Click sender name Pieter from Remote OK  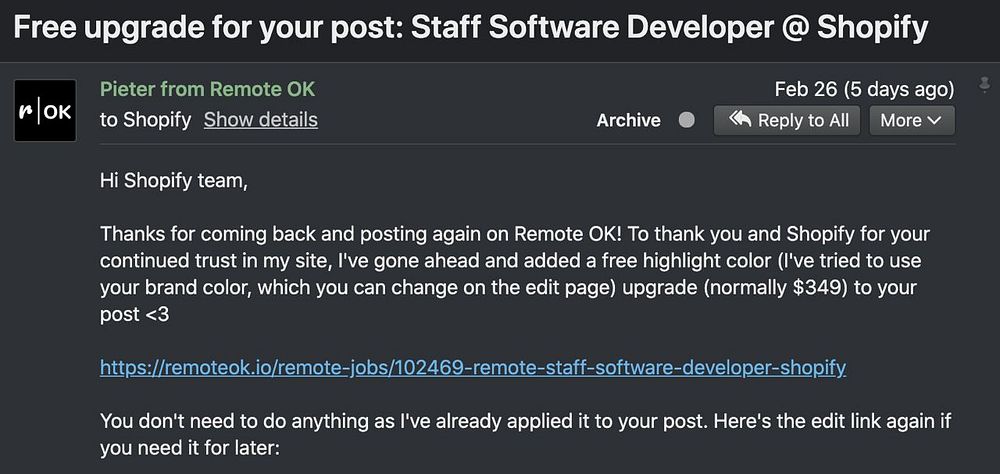(x=207, y=89)
